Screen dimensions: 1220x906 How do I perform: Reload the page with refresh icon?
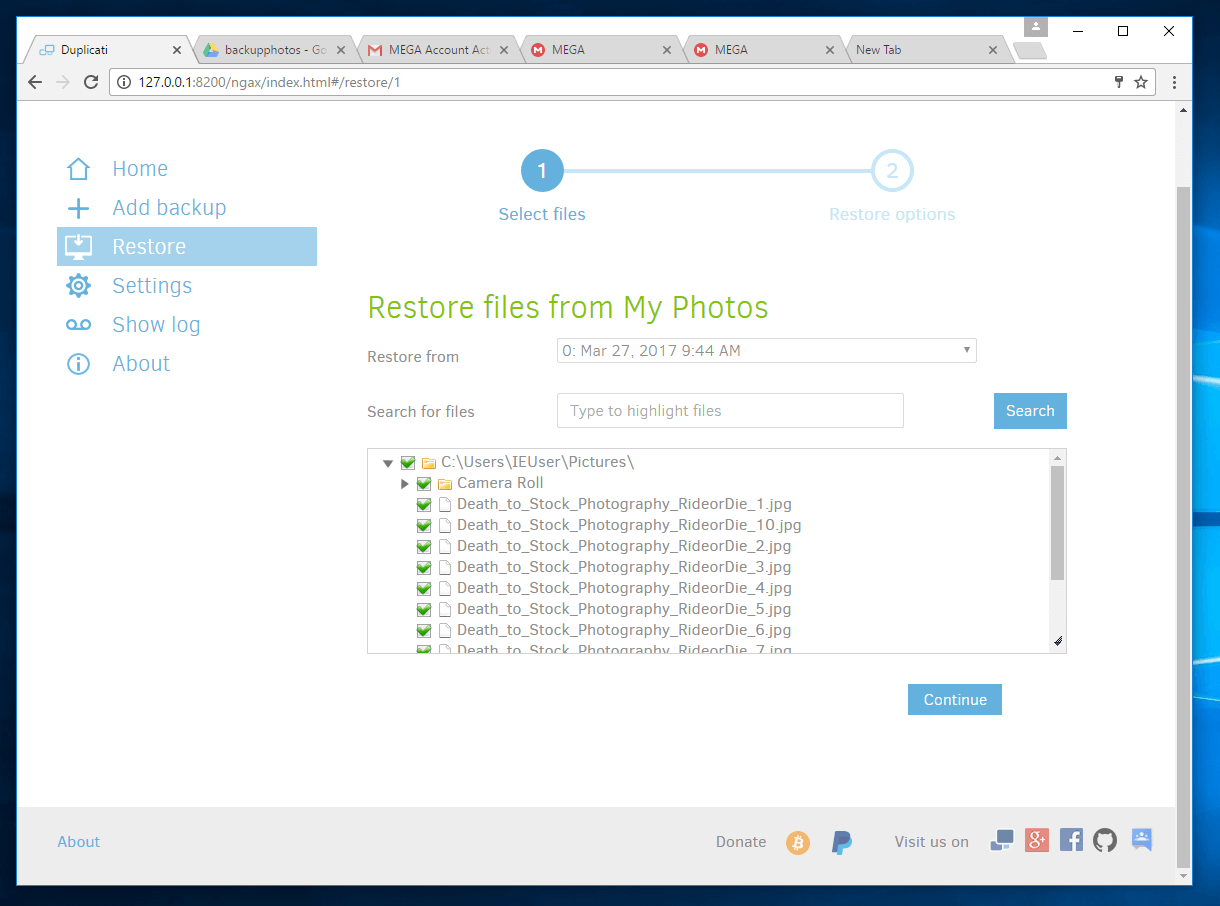coord(91,82)
